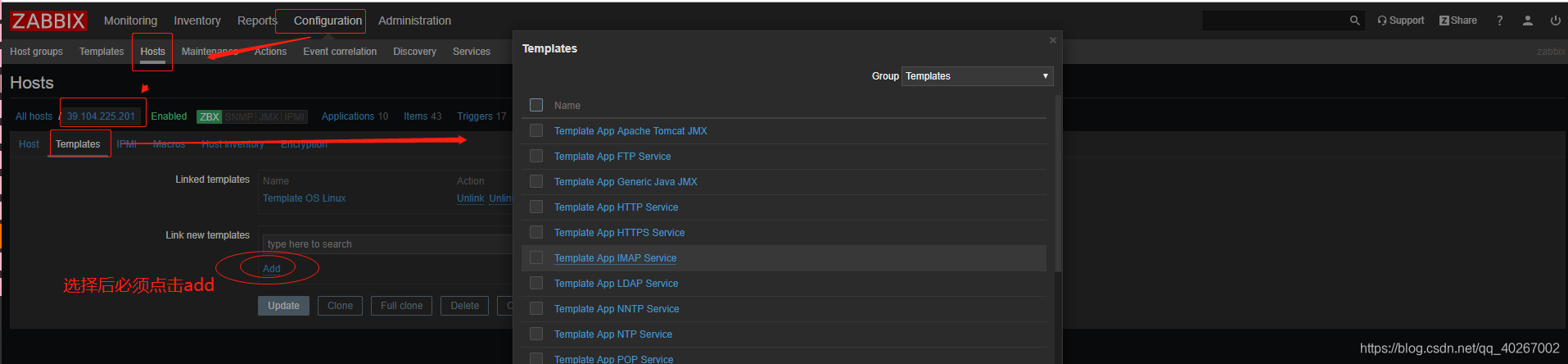The height and width of the screenshot is (364, 1568).
Task: Open linked Template OS Linux
Action: coord(304,198)
